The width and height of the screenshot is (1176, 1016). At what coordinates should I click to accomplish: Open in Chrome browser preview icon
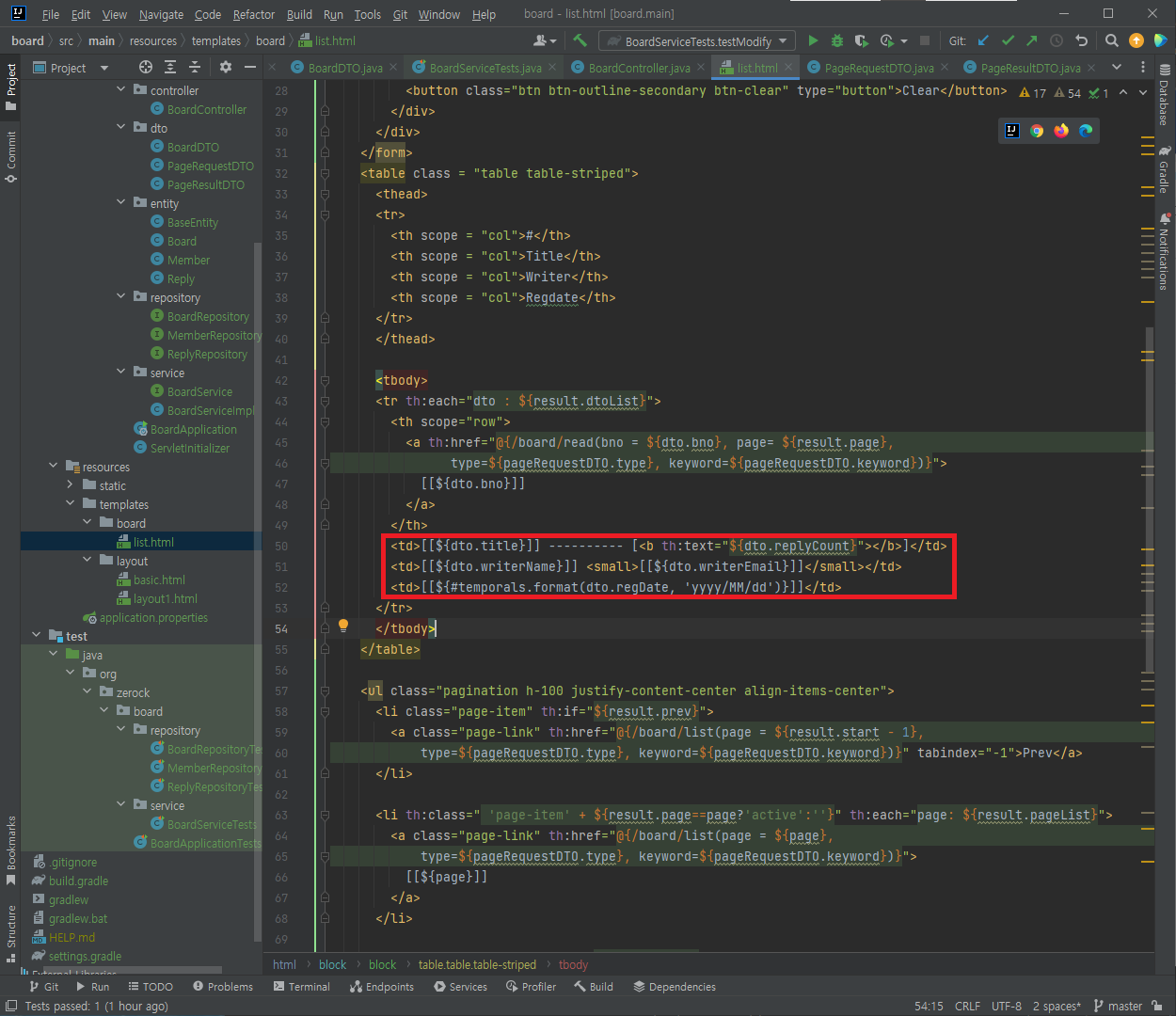(1037, 131)
